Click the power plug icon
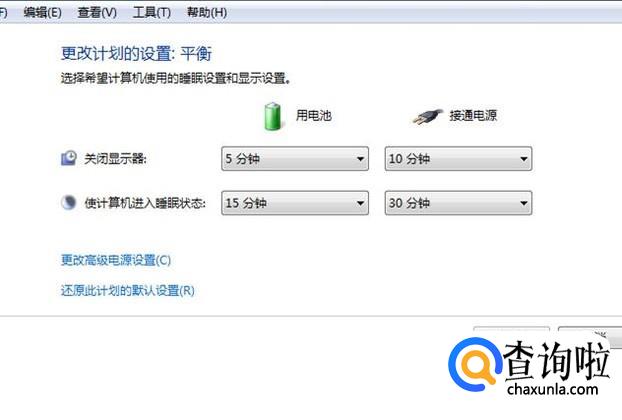The width and height of the screenshot is (622, 420). pos(427,117)
